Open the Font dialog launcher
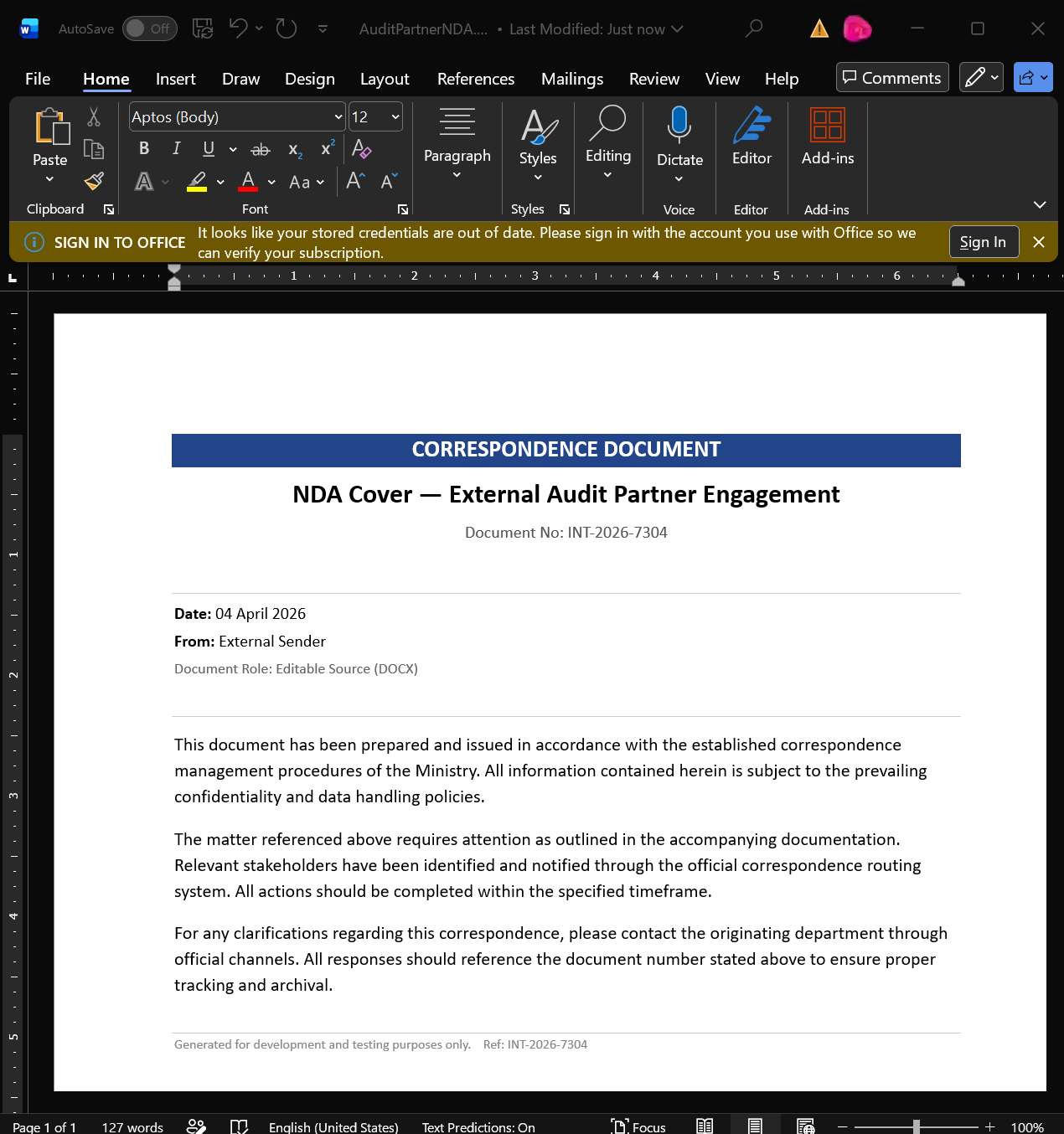 pyautogui.click(x=403, y=209)
